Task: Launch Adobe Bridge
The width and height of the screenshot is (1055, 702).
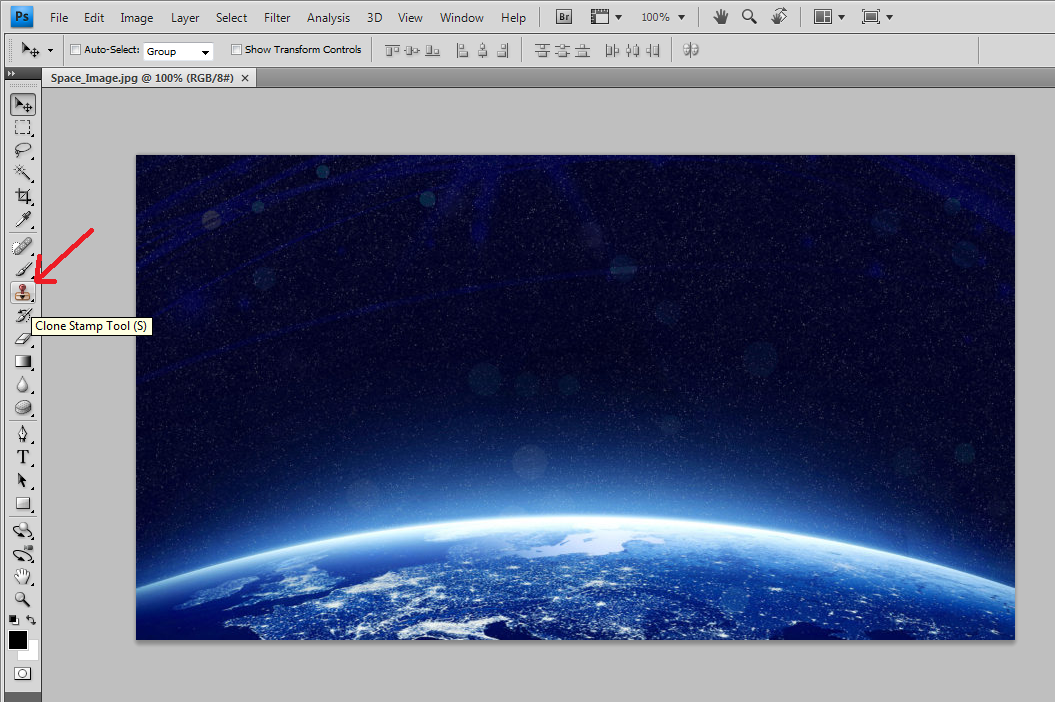Action: tap(564, 17)
